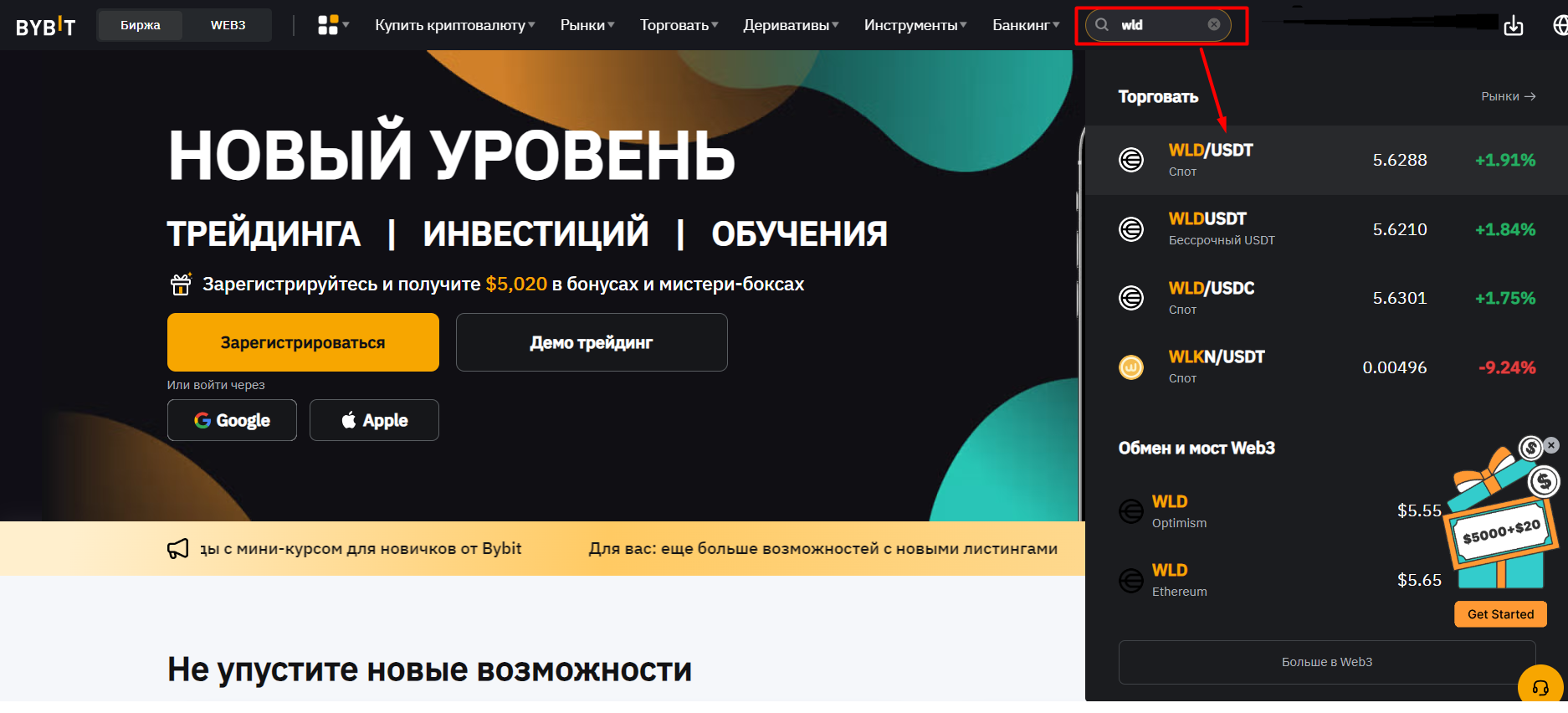Click the $5,020 bonus amount text
Image resolution: width=1568 pixels, height=713 pixels.
point(516,285)
